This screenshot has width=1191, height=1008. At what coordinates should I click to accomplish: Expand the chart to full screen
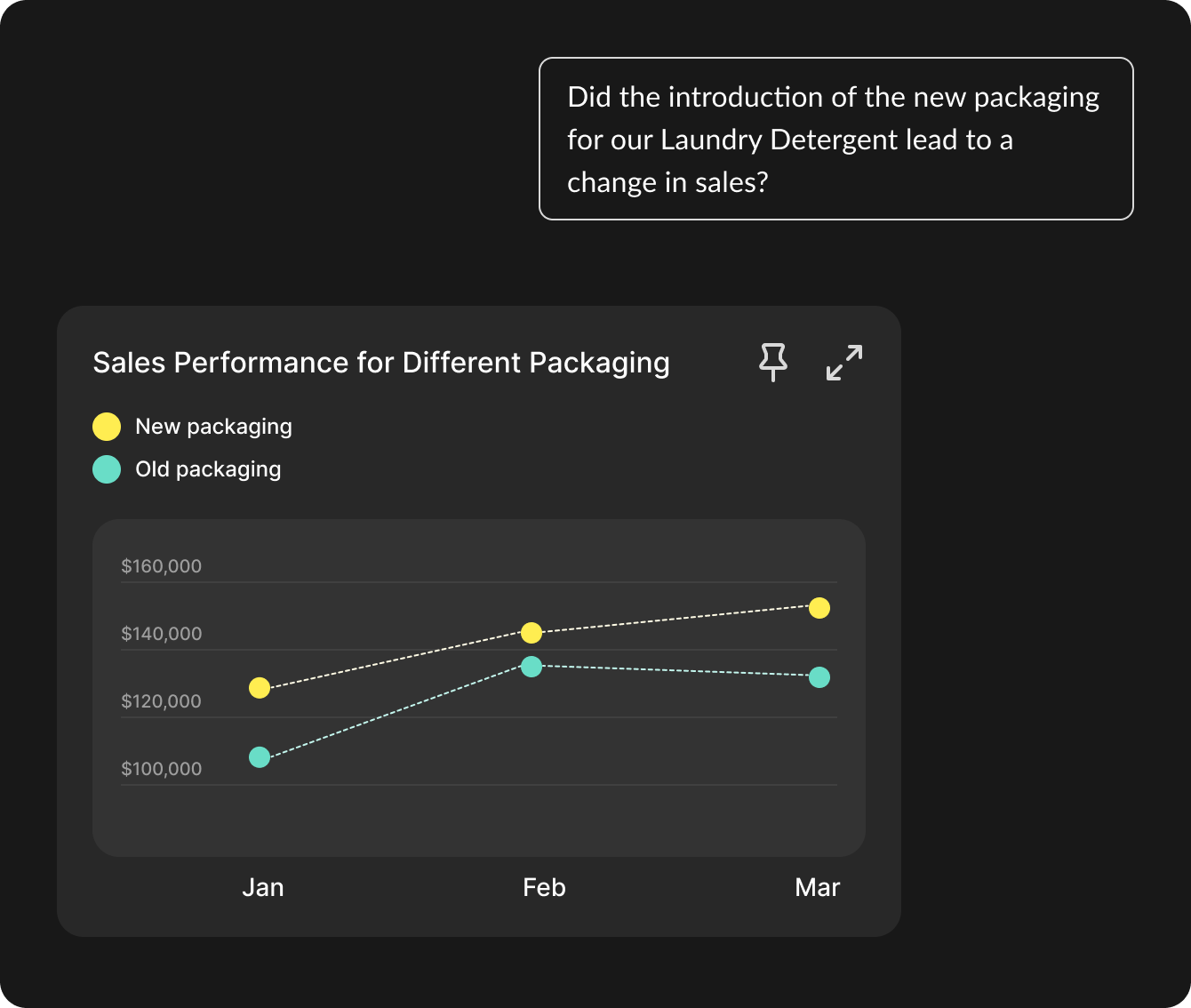(x=843, y=362)
